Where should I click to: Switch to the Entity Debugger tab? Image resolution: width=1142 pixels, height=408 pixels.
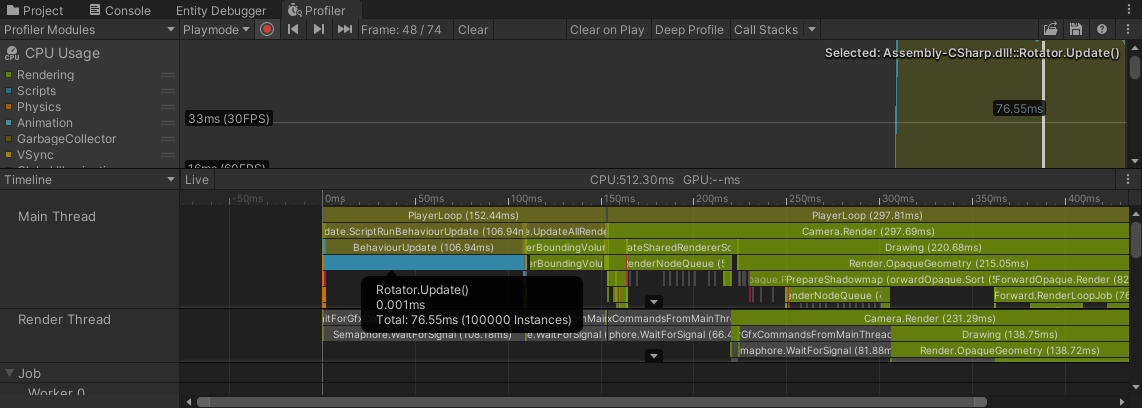tap(221, 10)
